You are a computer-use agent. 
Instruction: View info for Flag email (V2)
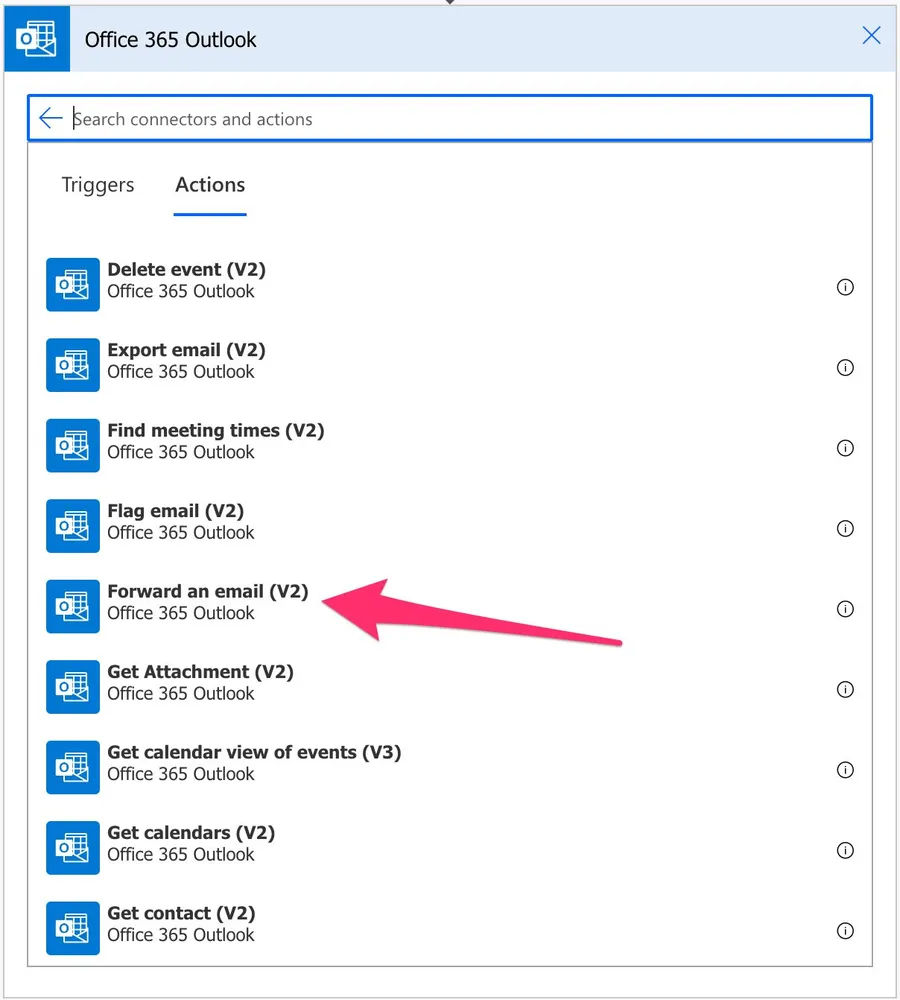[x=845, y=528]
